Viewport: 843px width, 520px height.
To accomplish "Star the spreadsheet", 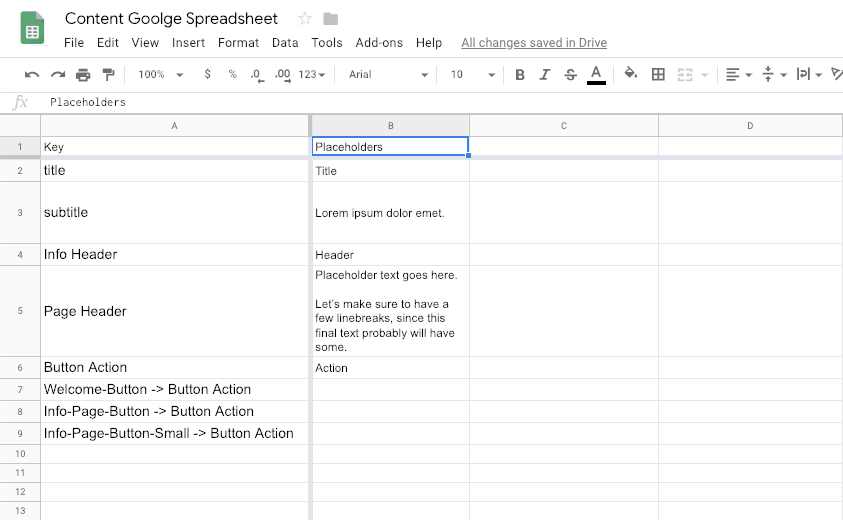I will [x=305, y=19].
